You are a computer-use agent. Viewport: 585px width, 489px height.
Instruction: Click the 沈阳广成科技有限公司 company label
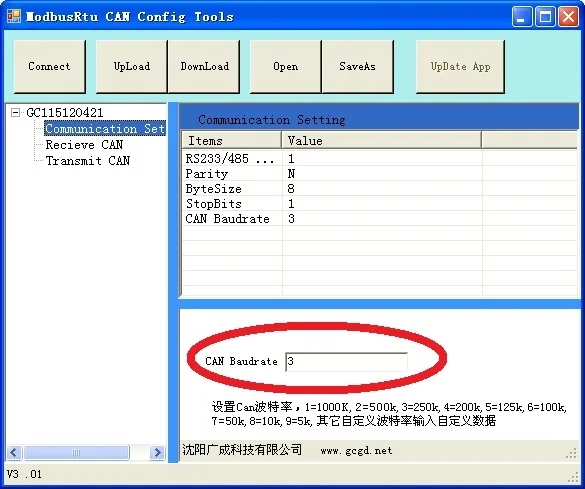242,449
